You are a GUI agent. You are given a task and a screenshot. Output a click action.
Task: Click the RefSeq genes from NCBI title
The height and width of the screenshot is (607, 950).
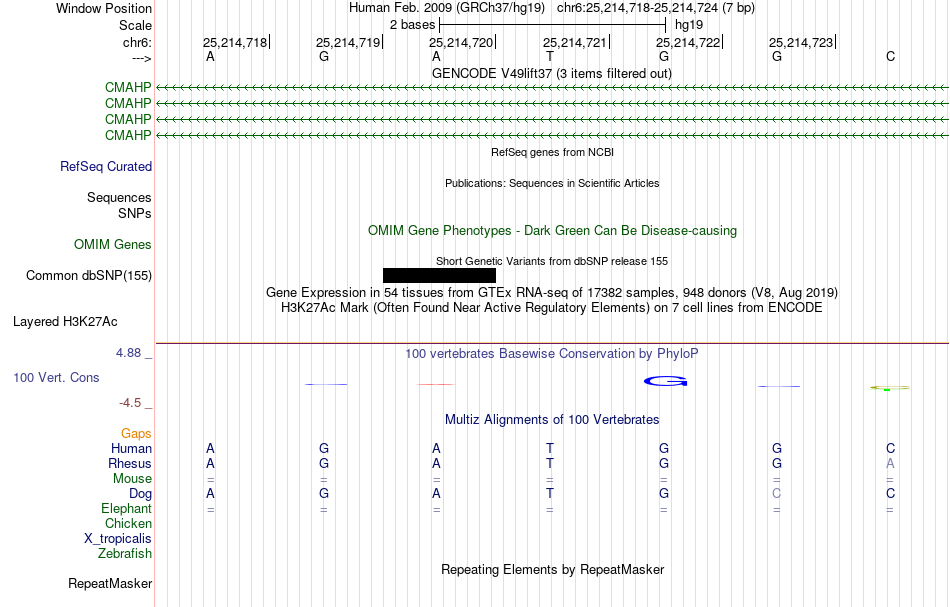[x=552, y=153]
